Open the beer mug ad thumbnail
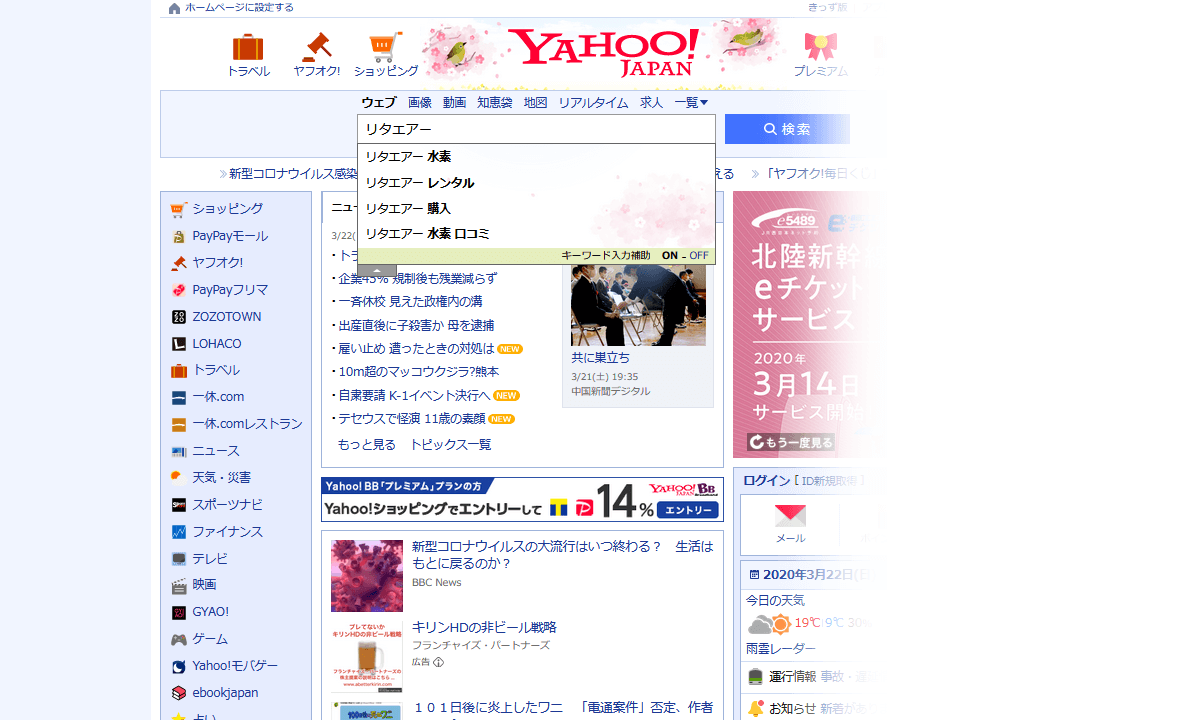The image size is (1200, 720). coord(367,657)
